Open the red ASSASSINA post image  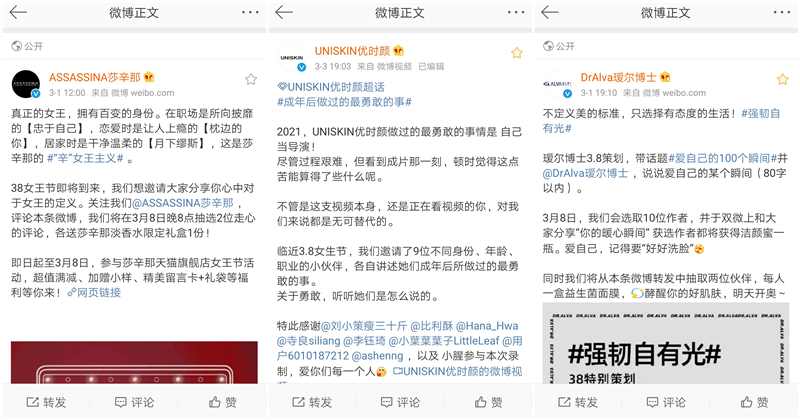134,362
